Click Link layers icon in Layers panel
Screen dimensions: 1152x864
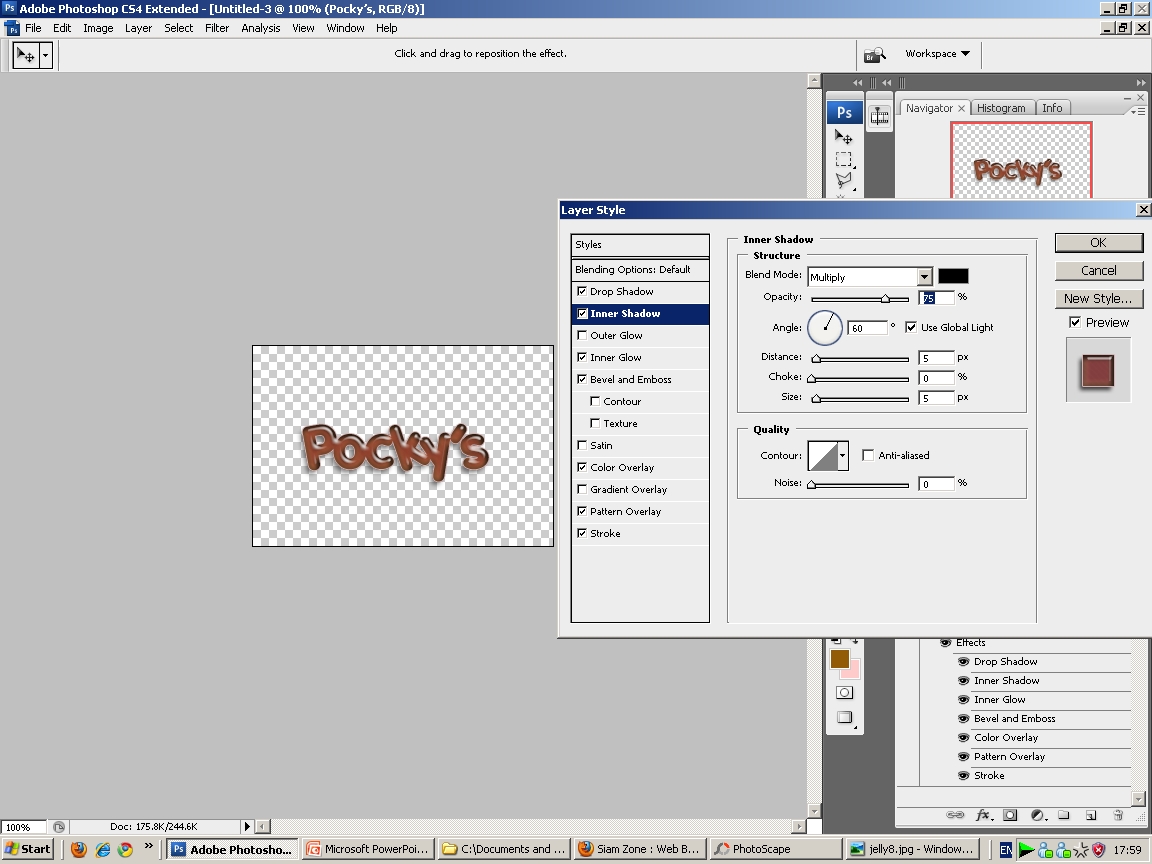pos(954,815)
